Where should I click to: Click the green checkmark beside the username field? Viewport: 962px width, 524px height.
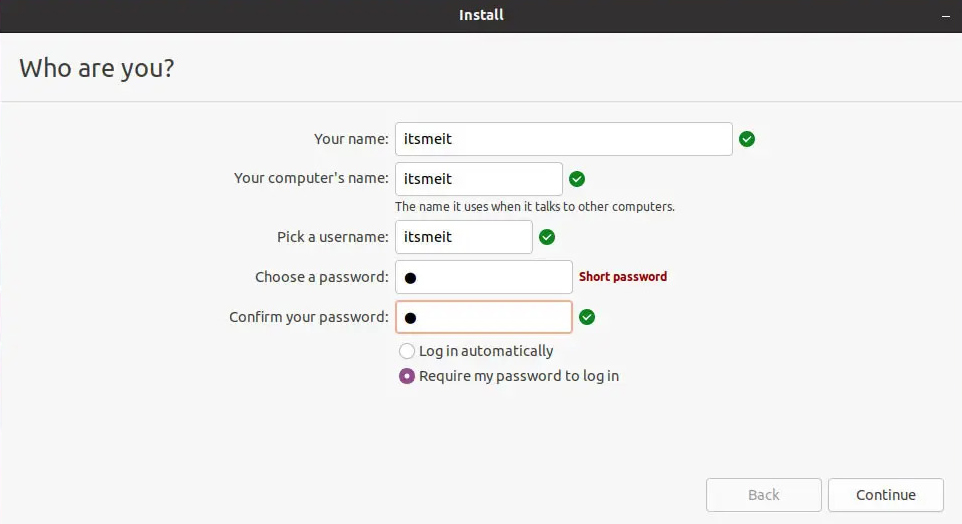547,237
